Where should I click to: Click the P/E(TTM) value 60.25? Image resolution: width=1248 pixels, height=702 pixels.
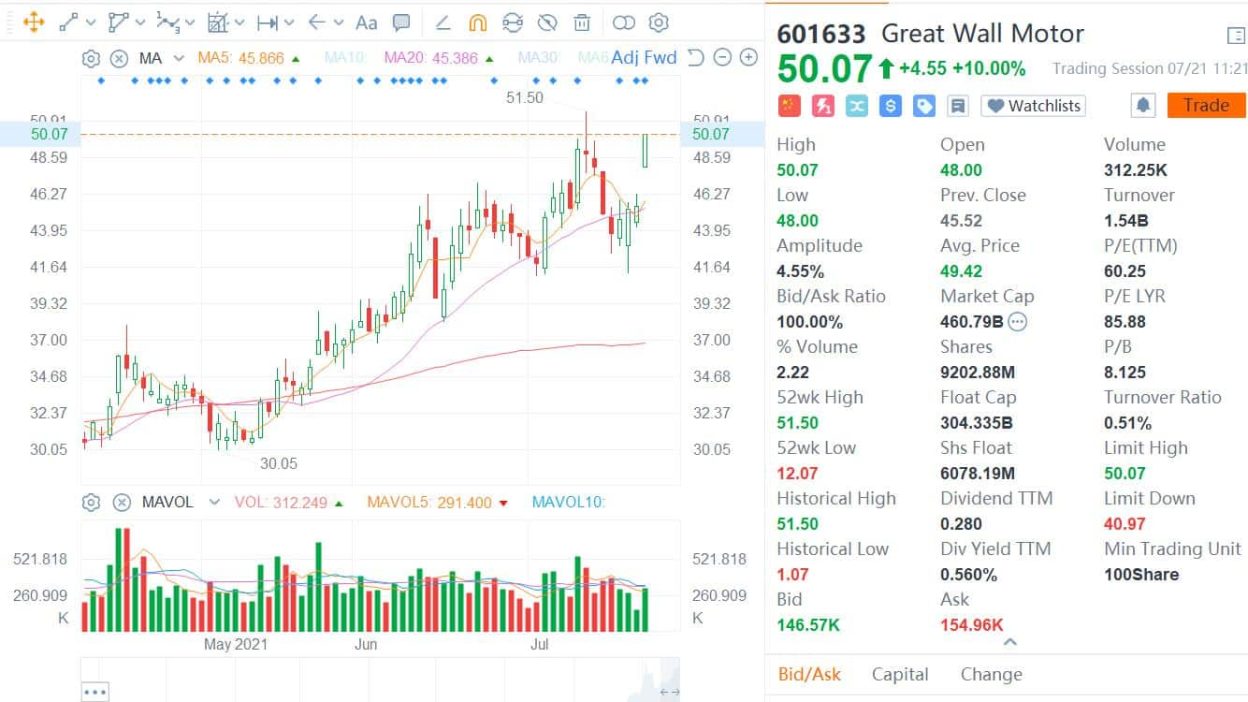coord(1125,271)
